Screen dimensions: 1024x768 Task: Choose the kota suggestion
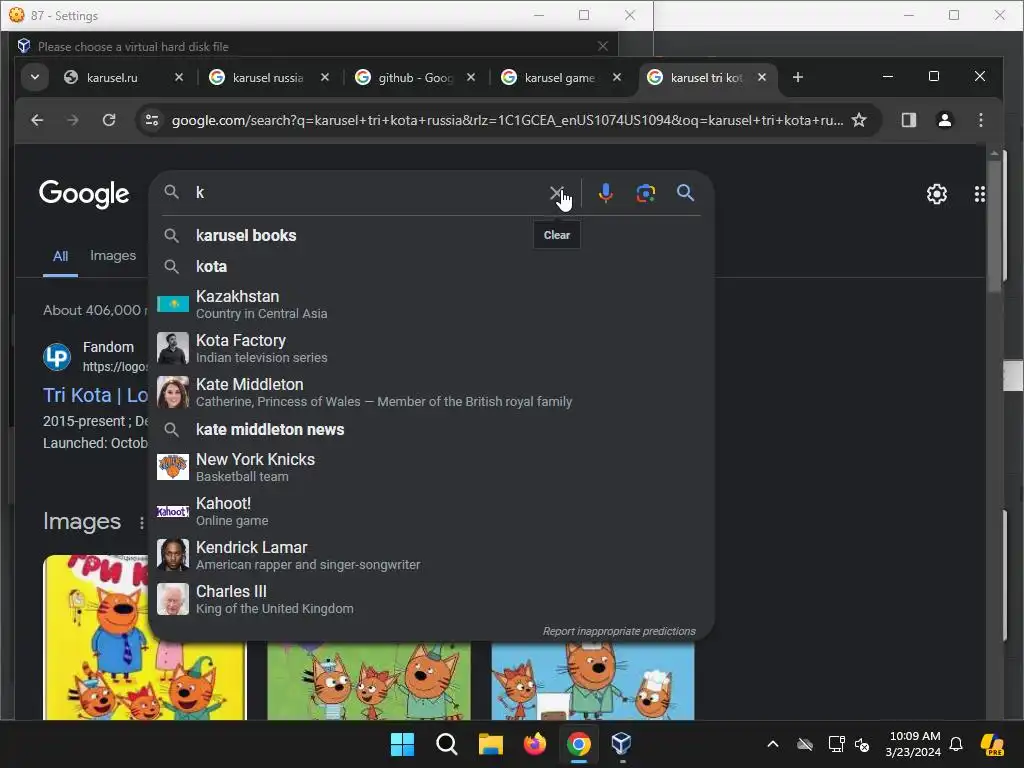point(431,266)
